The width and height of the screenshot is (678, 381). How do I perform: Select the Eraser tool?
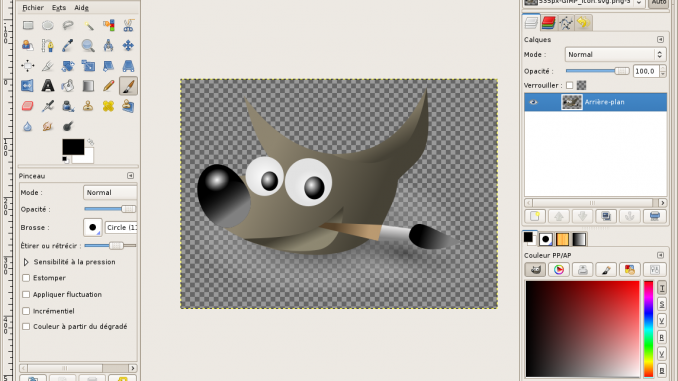28,106
